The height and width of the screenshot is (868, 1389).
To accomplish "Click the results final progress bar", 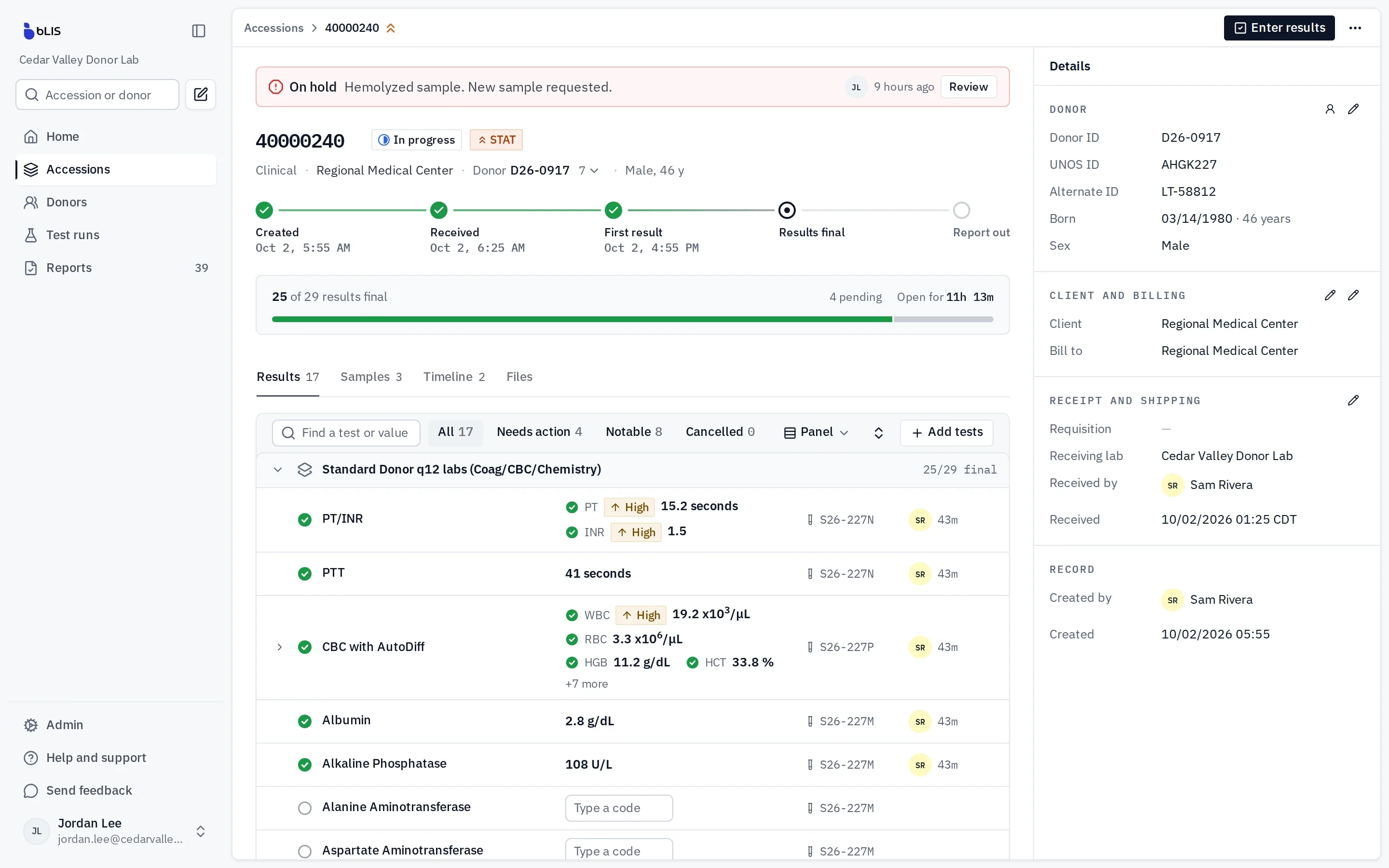I will coord(632,319).
